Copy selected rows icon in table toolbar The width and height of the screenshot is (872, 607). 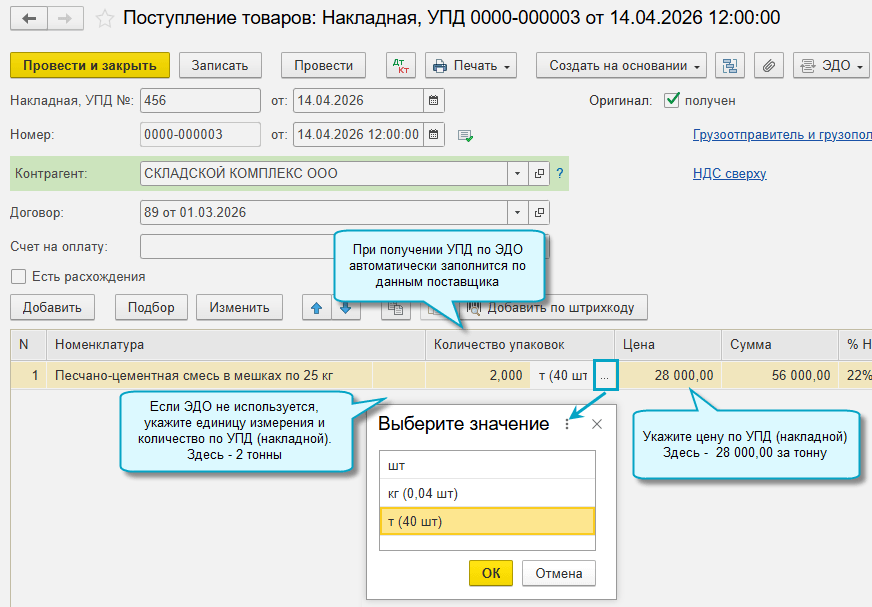coord(395,308)
